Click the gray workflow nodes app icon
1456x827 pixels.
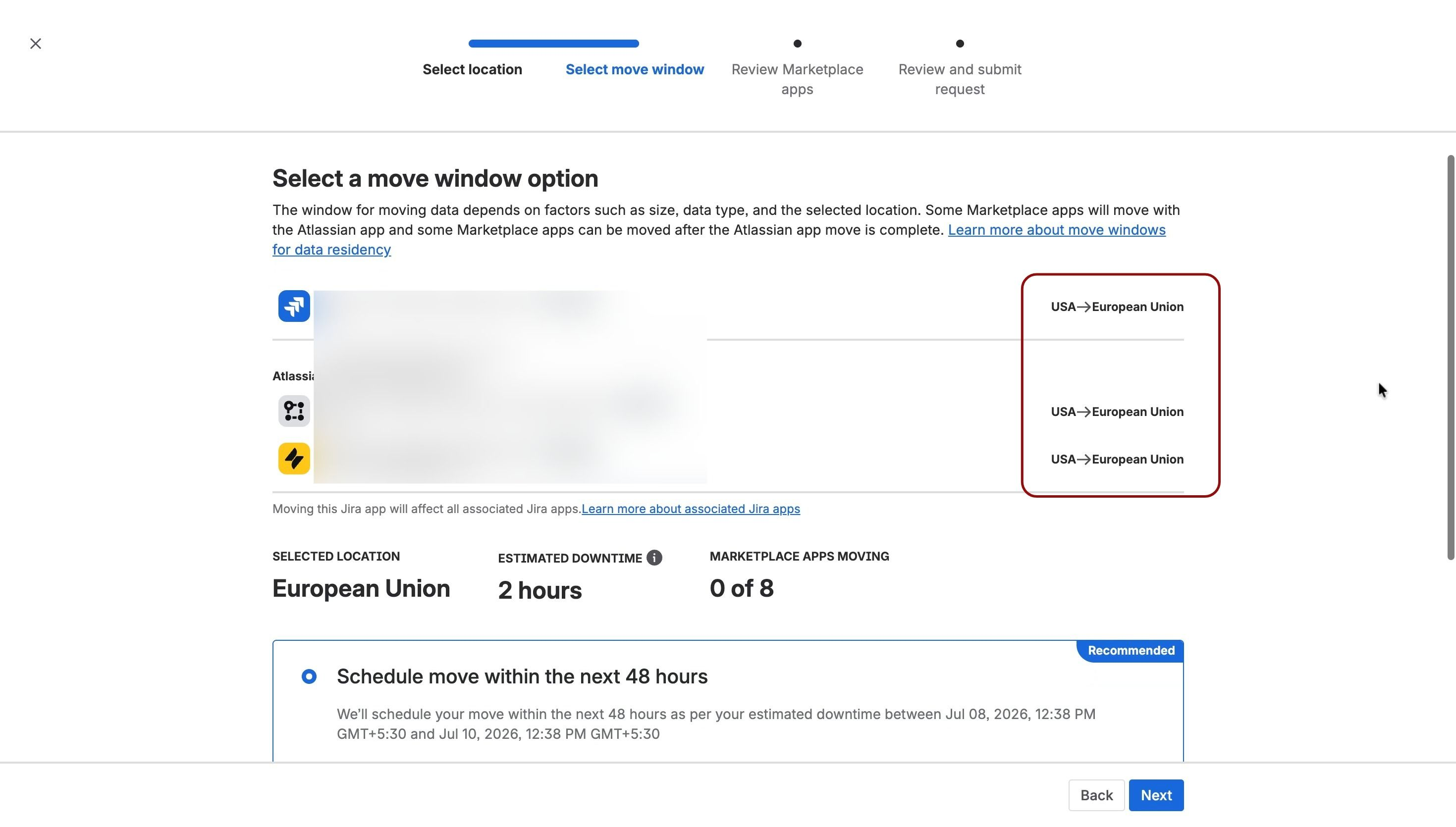click(294, 411)
